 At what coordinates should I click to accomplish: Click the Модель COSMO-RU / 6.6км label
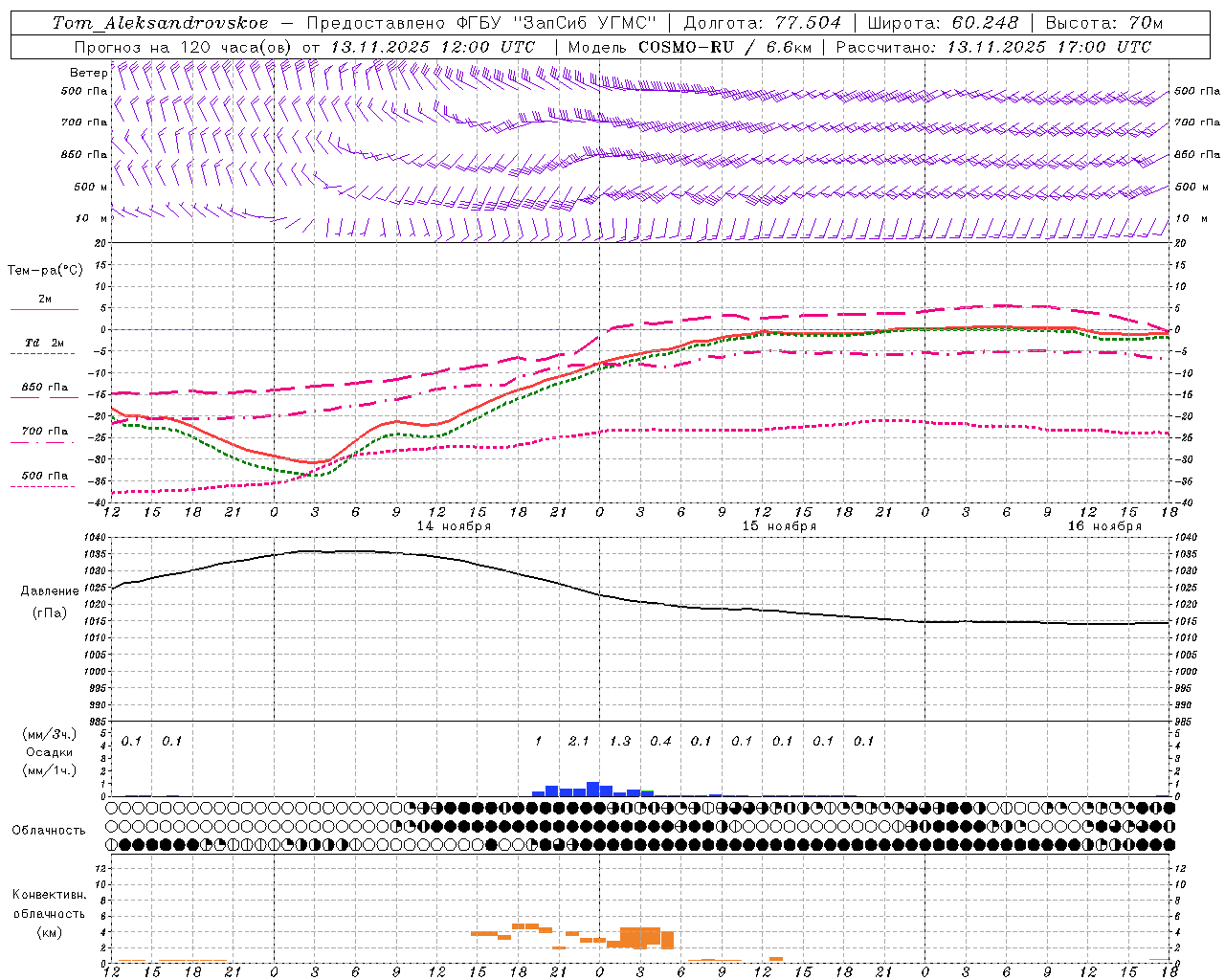[690, 47]
